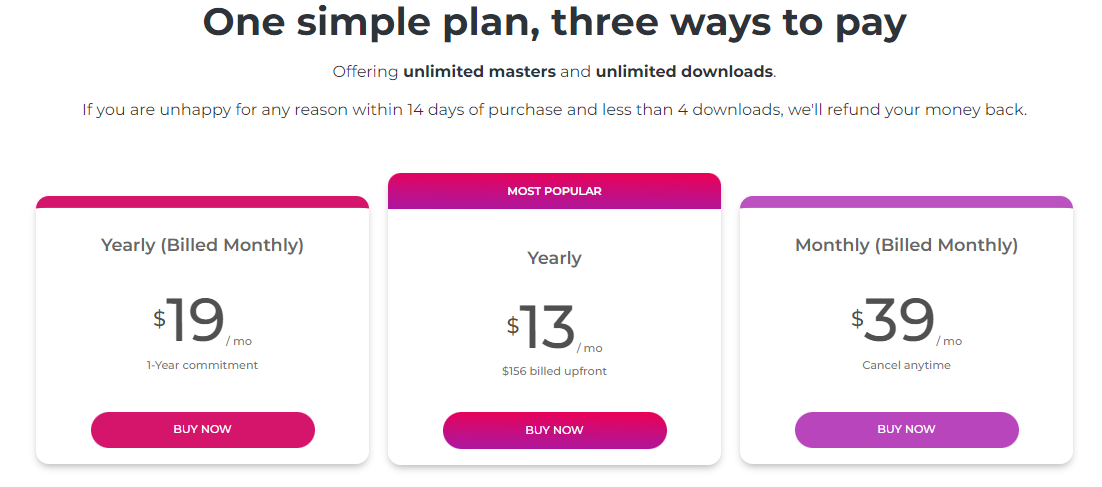Click BUY NOW under the $19 plan
The width and height of the screenshot is (1102, 487).
pyautogui.click(x=202, y=429)
